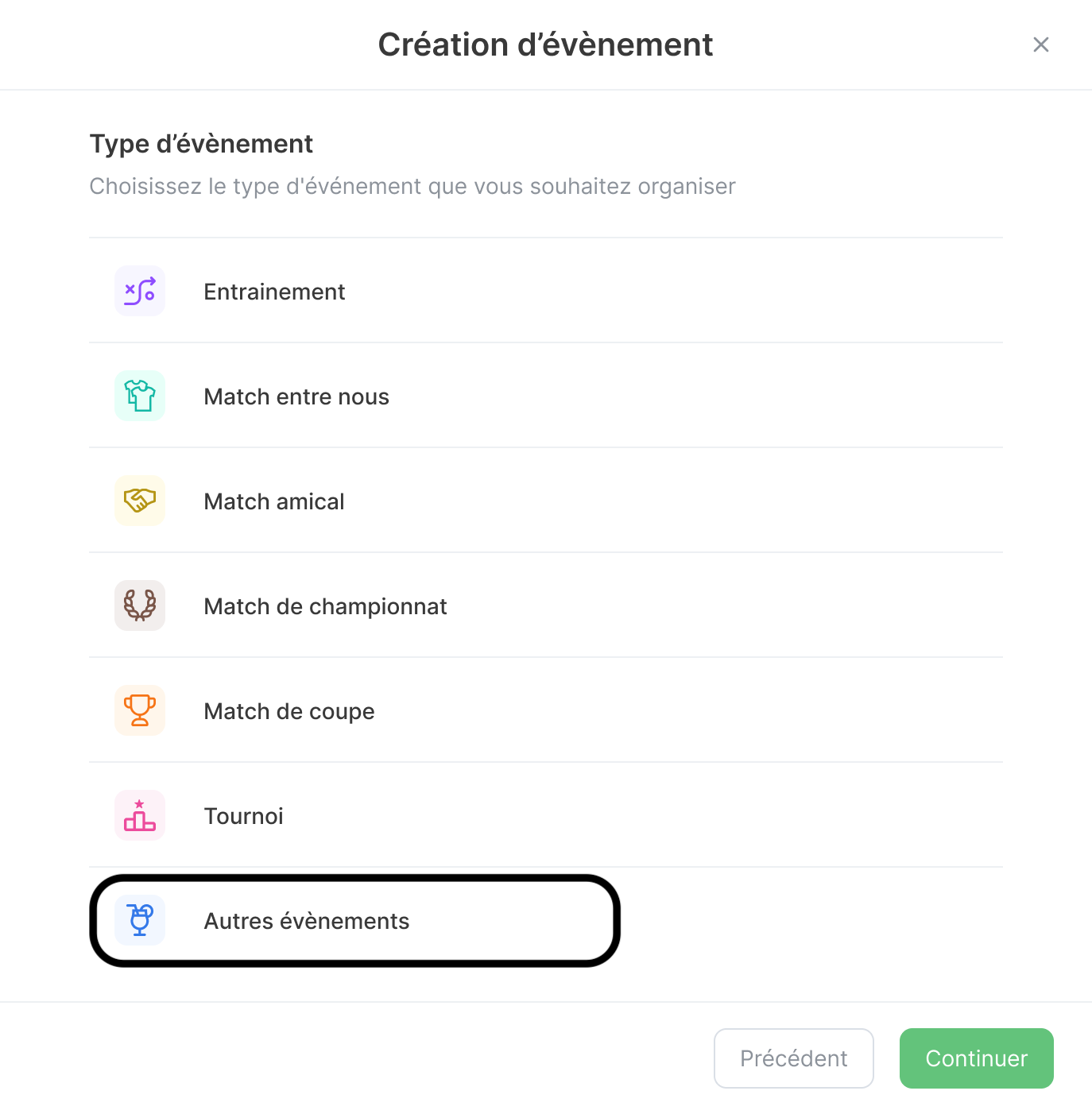Select the Entrainement event type label
1092x1114 pixels.
tap(274, 292)
